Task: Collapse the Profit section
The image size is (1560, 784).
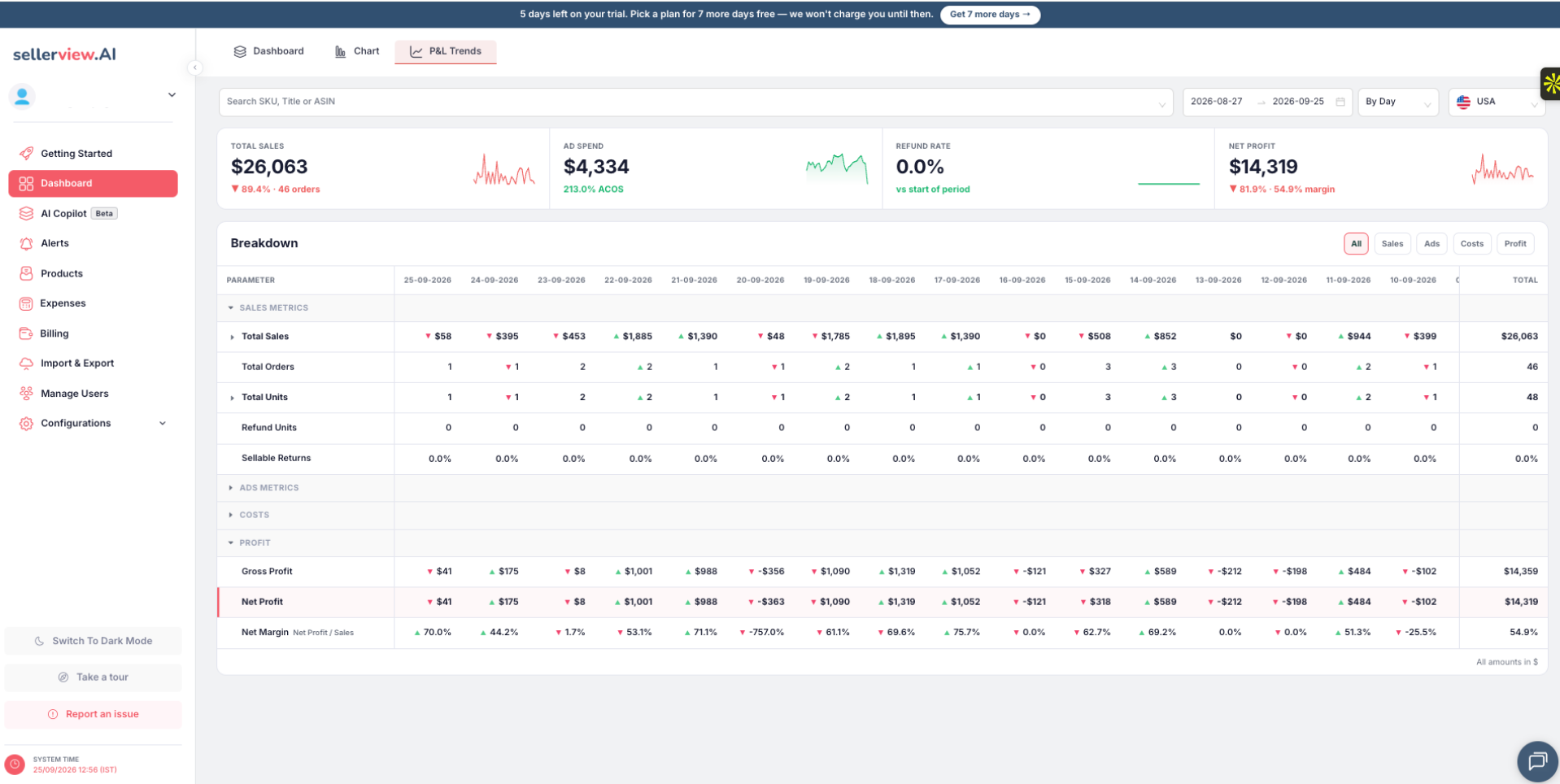Action: (x=231, y=542)
